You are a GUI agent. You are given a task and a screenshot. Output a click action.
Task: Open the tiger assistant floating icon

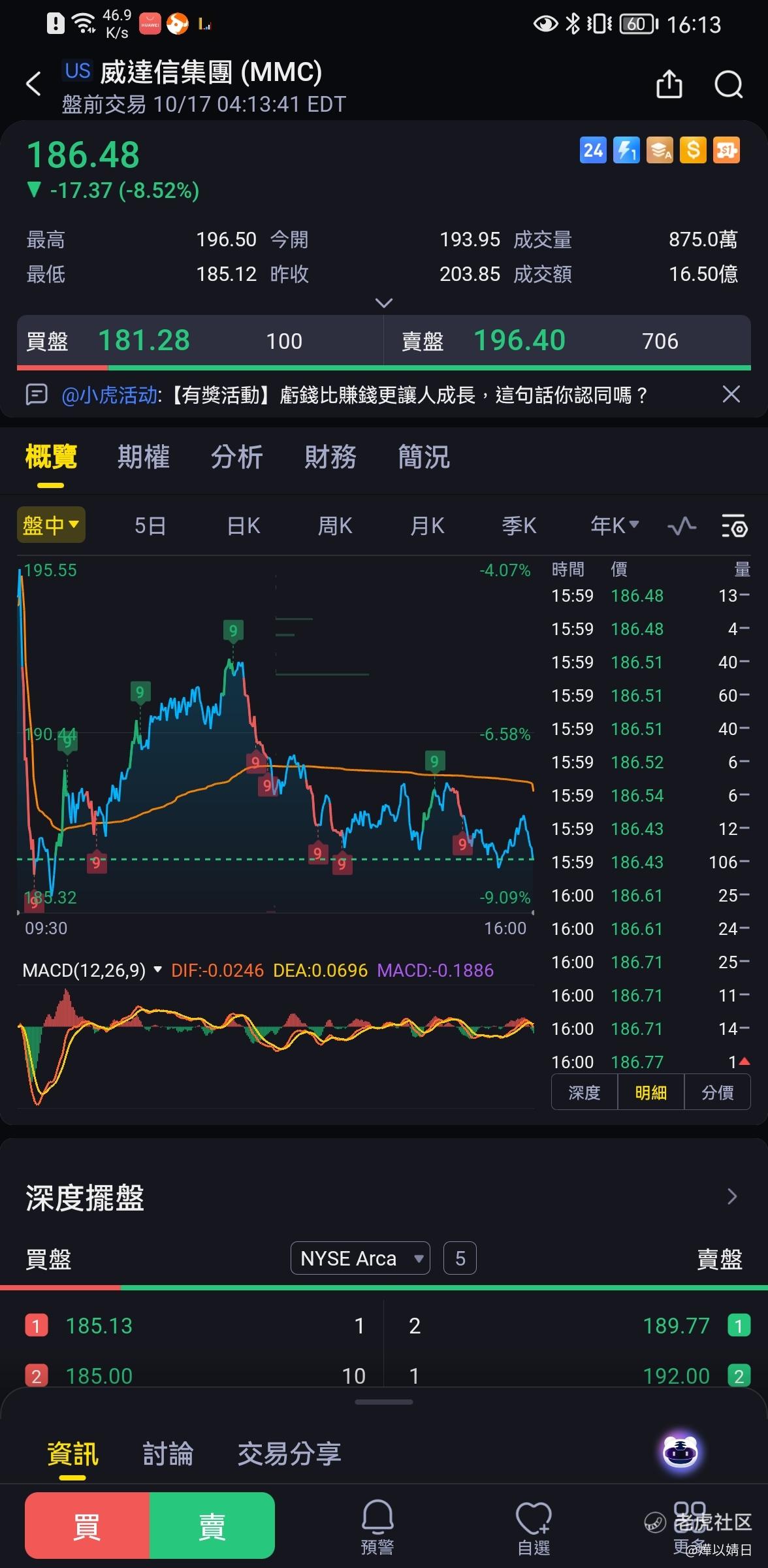coord(680,1453)
